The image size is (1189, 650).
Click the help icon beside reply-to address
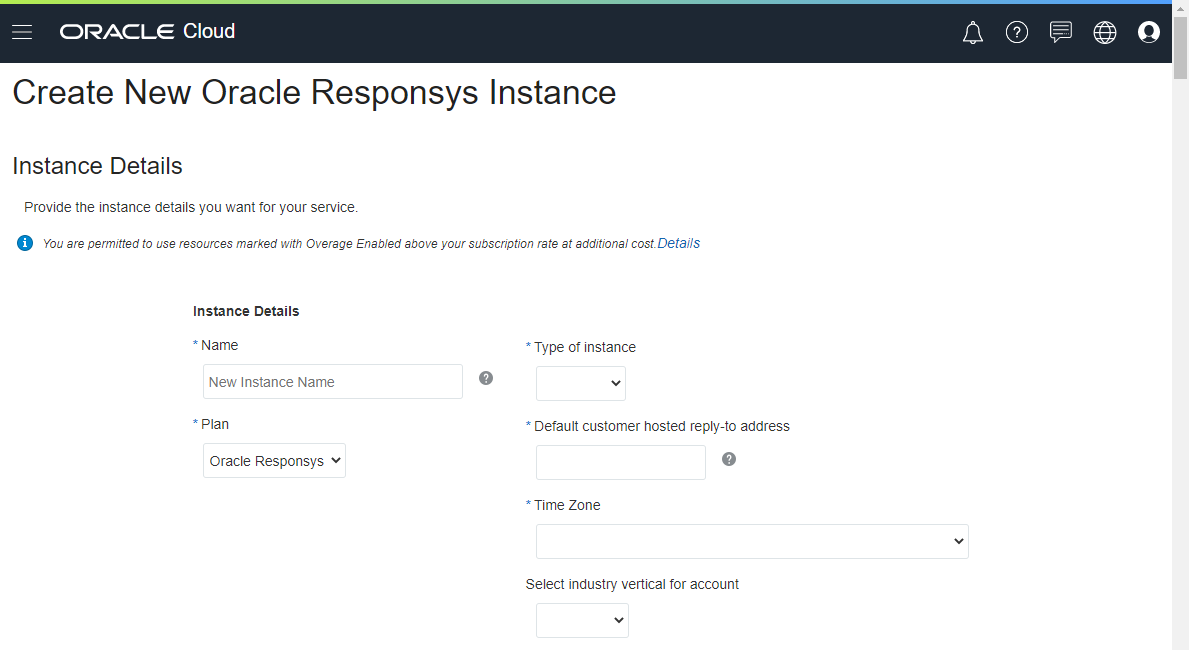[x=728, y=459]
